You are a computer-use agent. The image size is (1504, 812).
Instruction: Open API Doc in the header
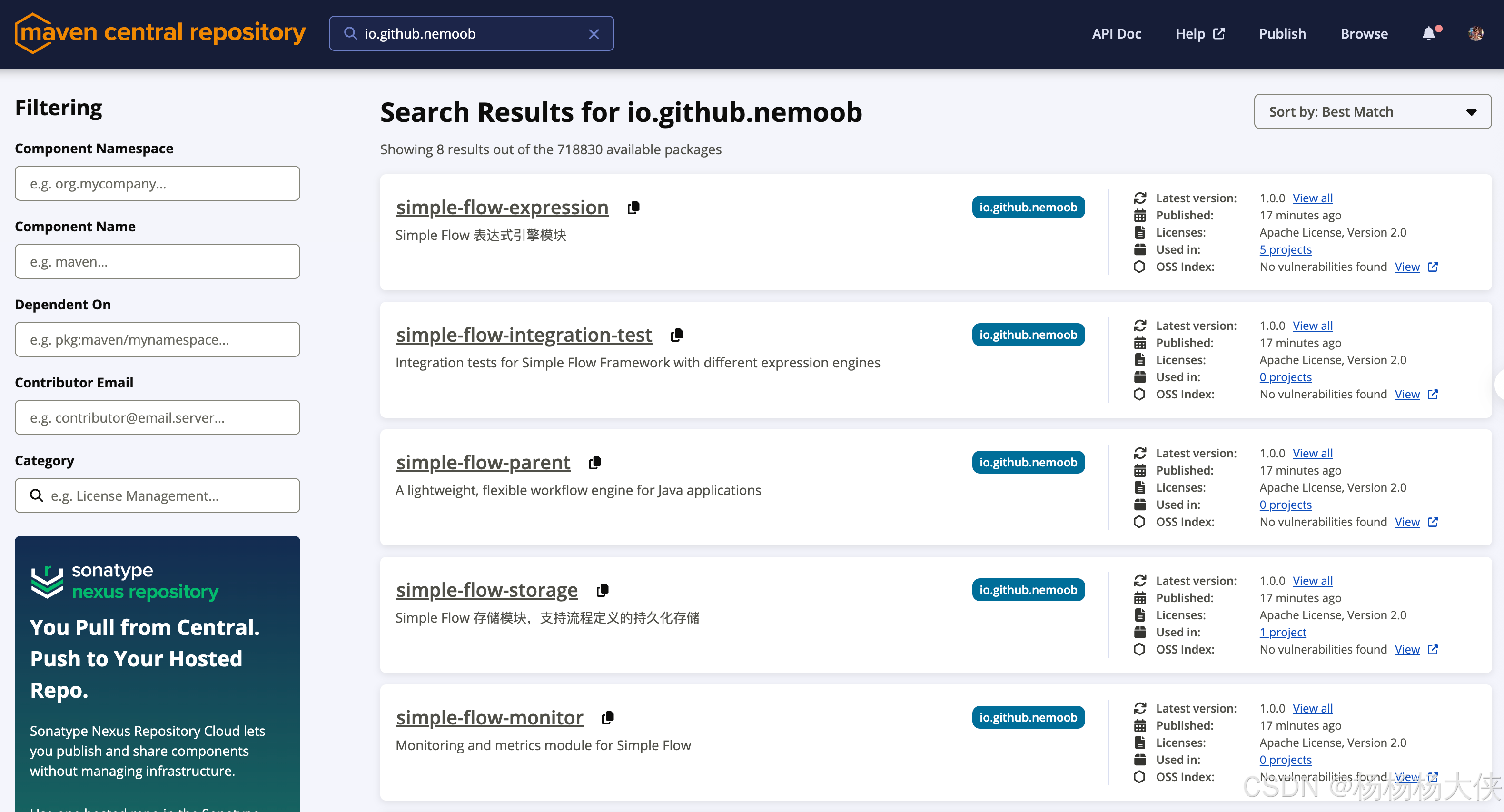point(1116,33)
